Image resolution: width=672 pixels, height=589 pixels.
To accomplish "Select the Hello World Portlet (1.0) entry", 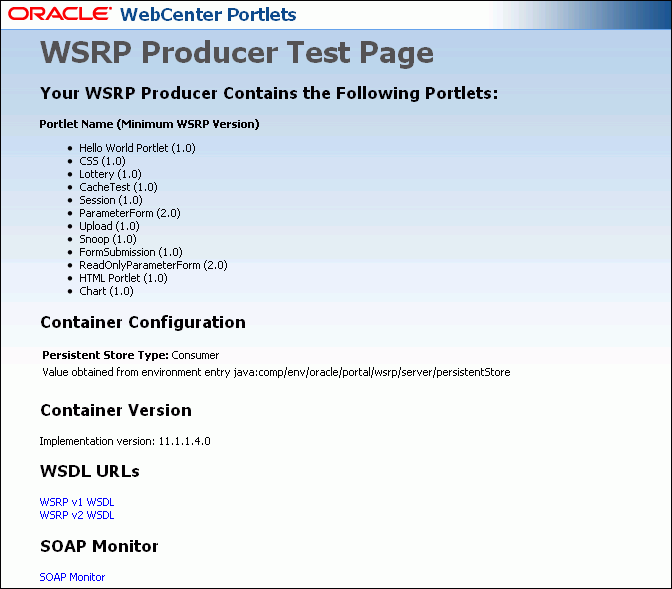I will (137, 148).
